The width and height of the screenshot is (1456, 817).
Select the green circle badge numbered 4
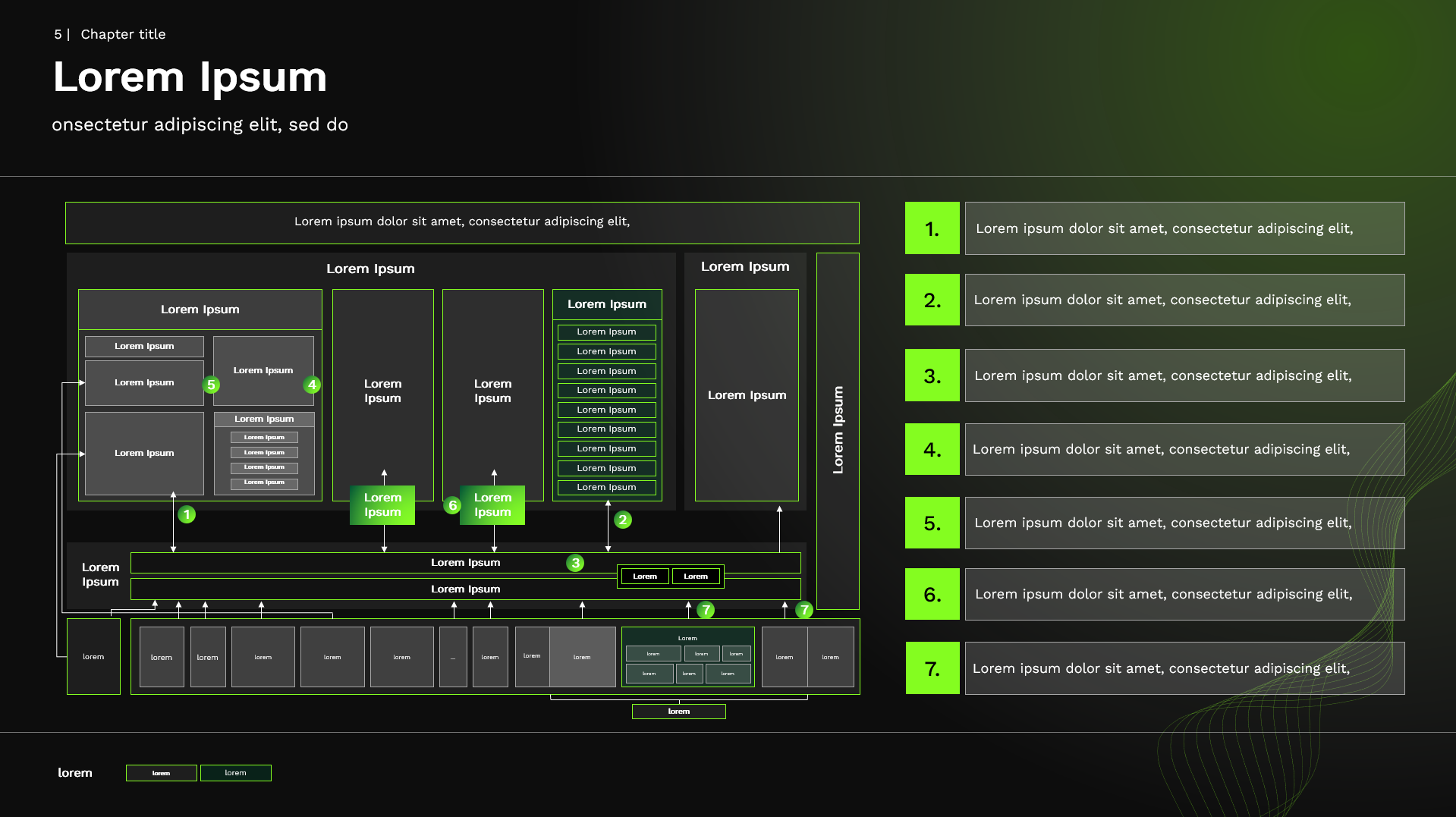312,385
